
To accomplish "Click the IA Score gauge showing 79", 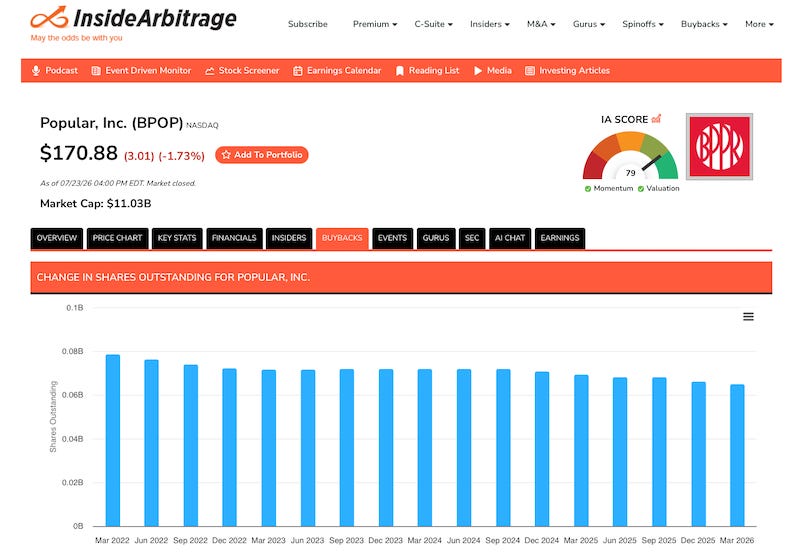I will (631, 156).
